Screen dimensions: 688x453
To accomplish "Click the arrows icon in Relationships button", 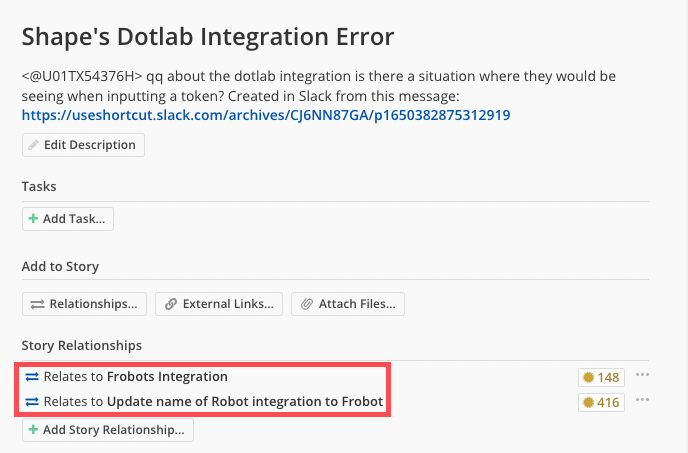I will (37, 303).
